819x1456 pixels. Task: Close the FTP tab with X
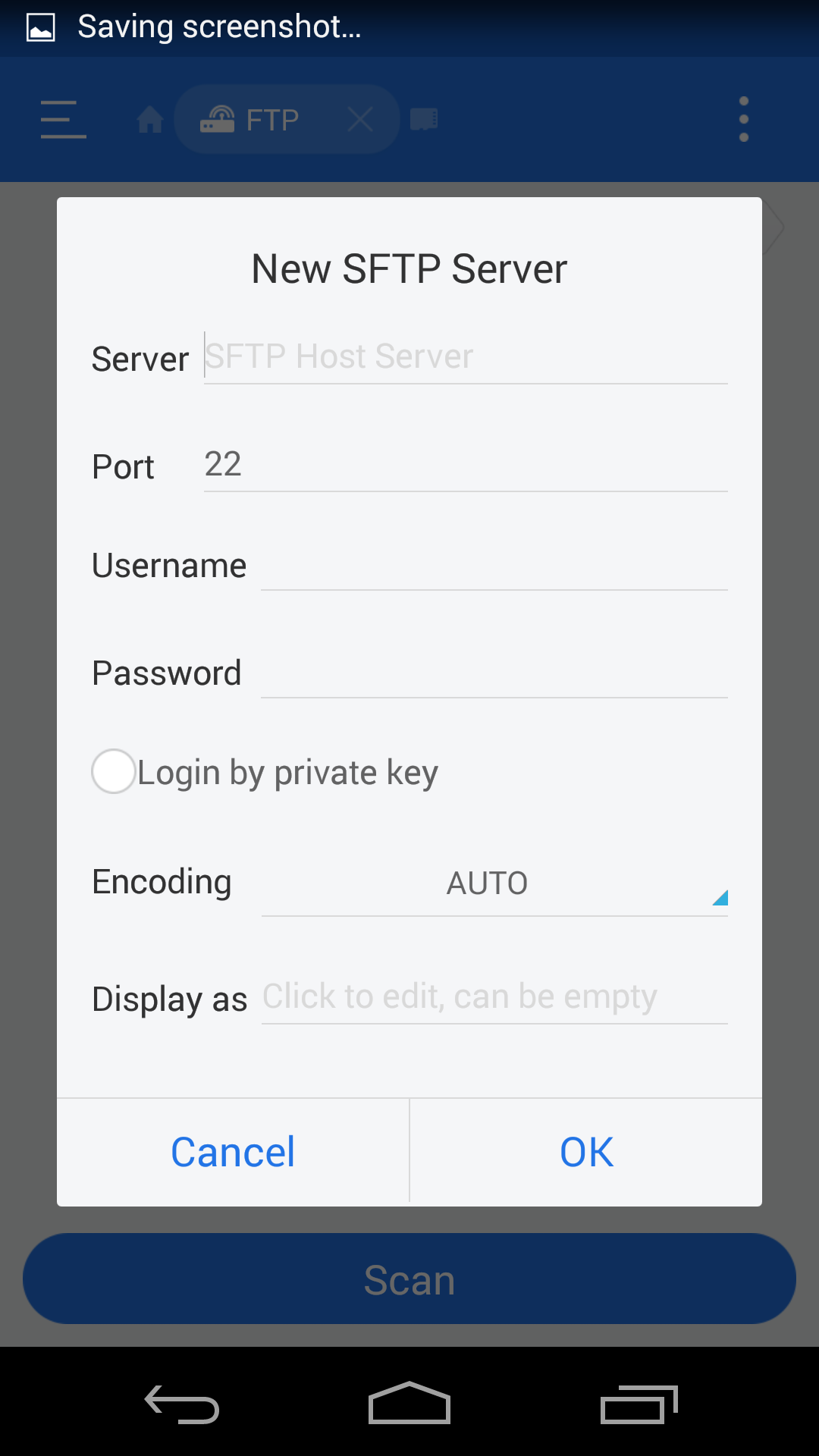click(x=360, y=120)
